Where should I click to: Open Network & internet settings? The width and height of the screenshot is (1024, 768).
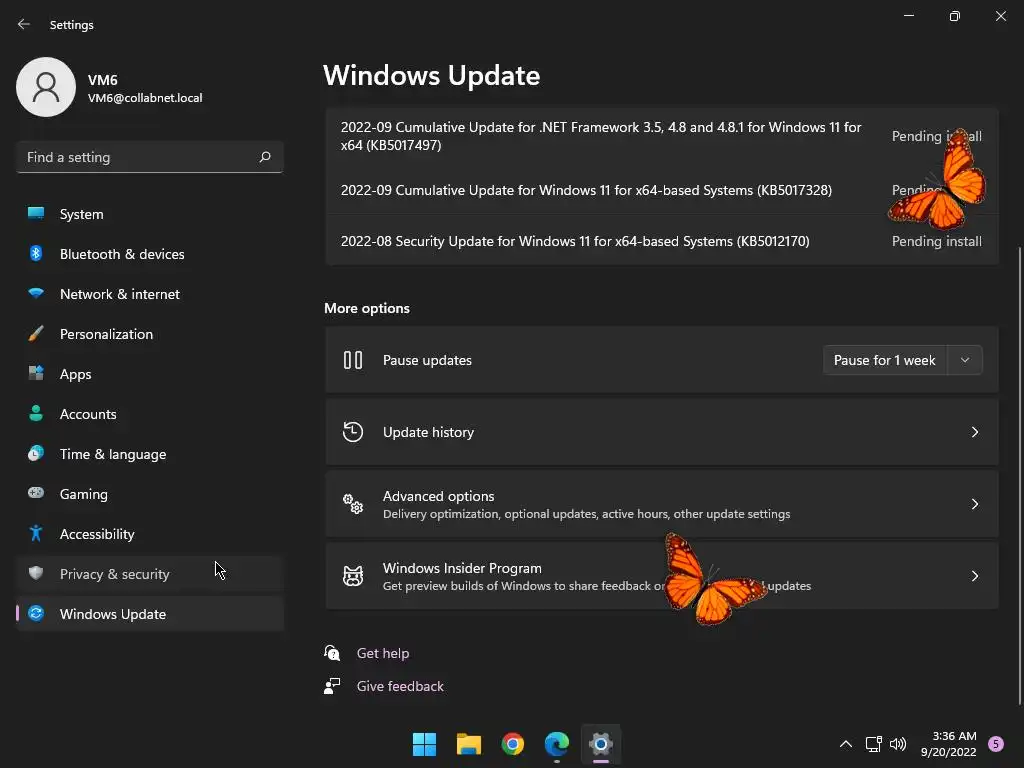(x=150, y=294)
